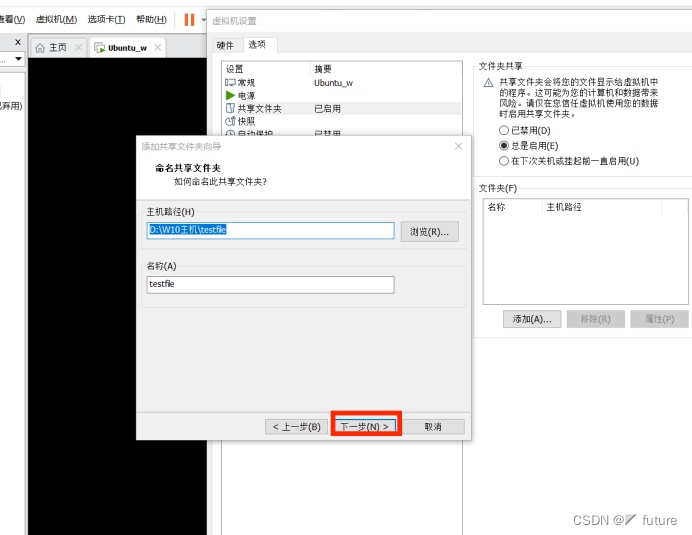Switch to the 硬件 hardware tab

point(226,45)
